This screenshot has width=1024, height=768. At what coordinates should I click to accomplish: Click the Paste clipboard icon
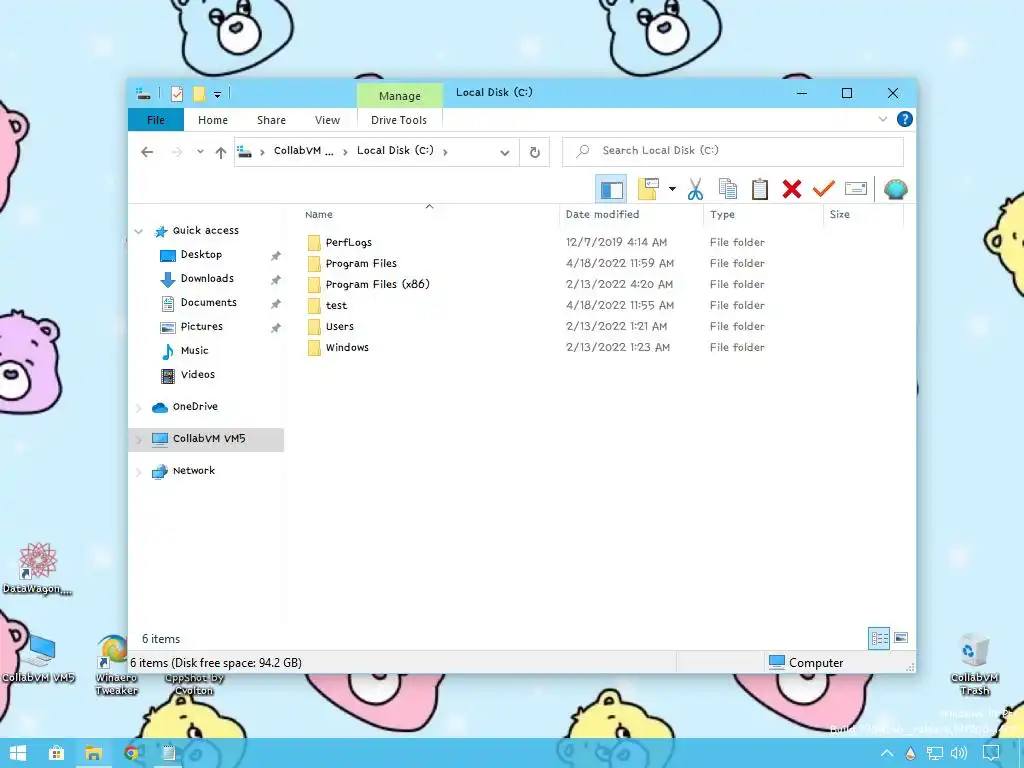pyautogui.click(x=760, y=189)
